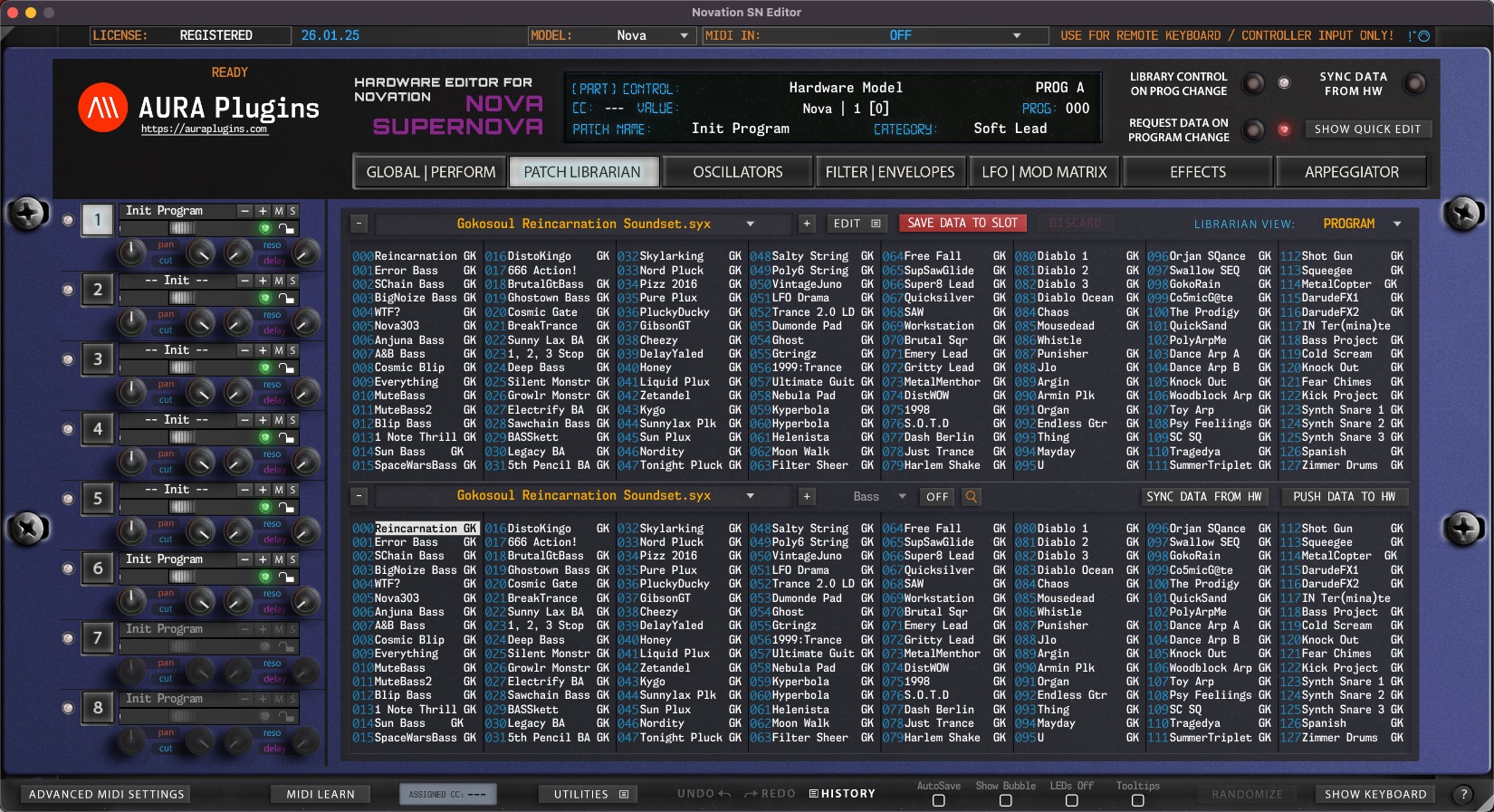
Task: Switch to the OSCILLATORS tab
Action: tap(737, 172)
